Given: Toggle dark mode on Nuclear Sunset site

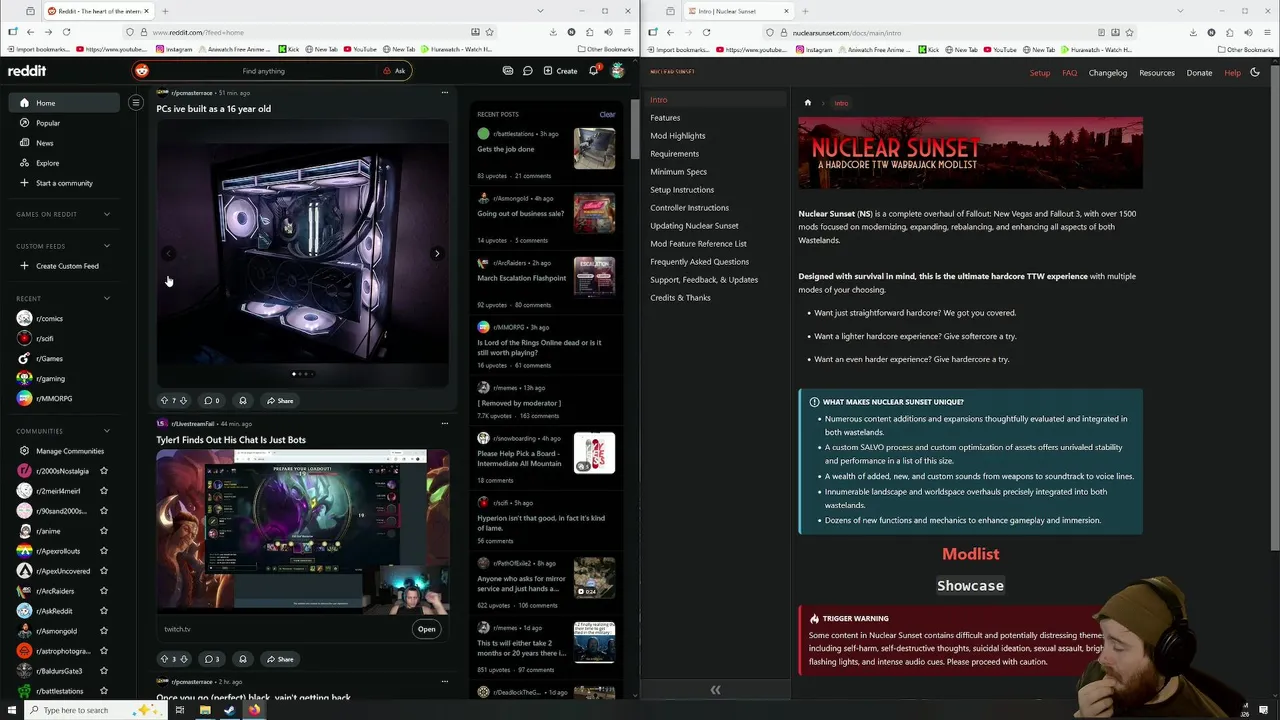Looking at the screenshot, I should pos(1255,72).
